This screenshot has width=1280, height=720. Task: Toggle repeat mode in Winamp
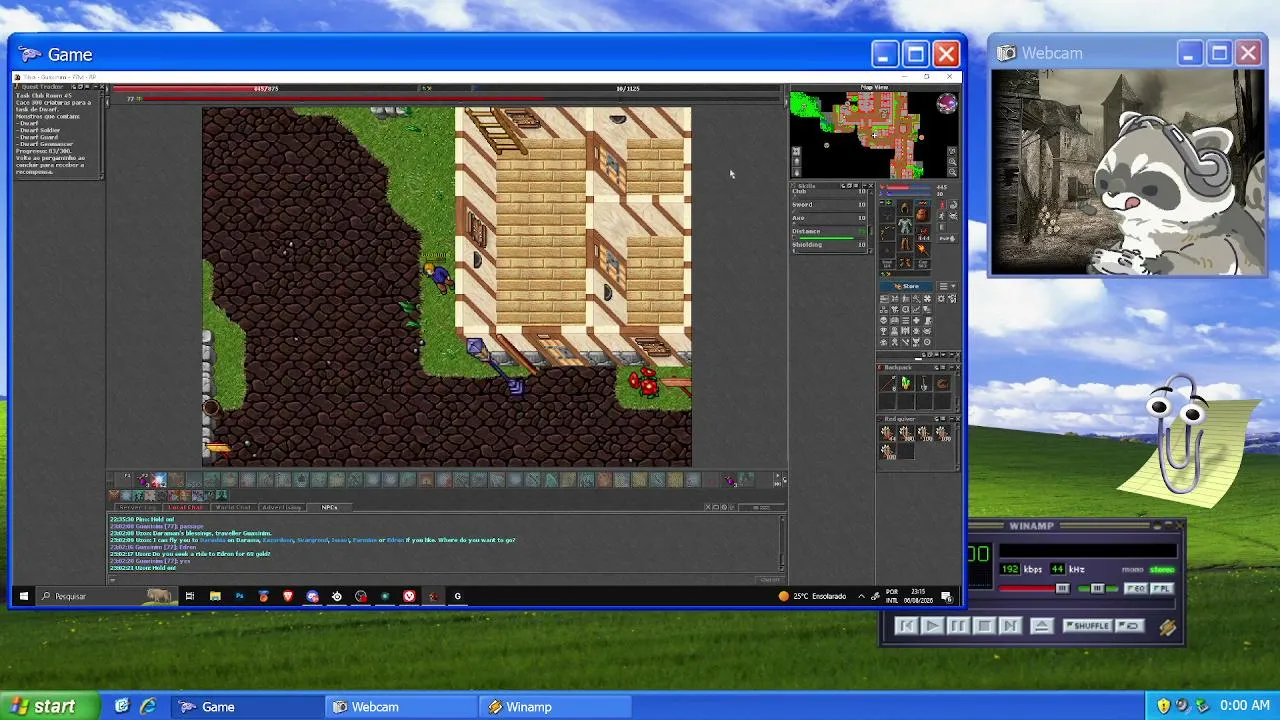[1130, 626]
